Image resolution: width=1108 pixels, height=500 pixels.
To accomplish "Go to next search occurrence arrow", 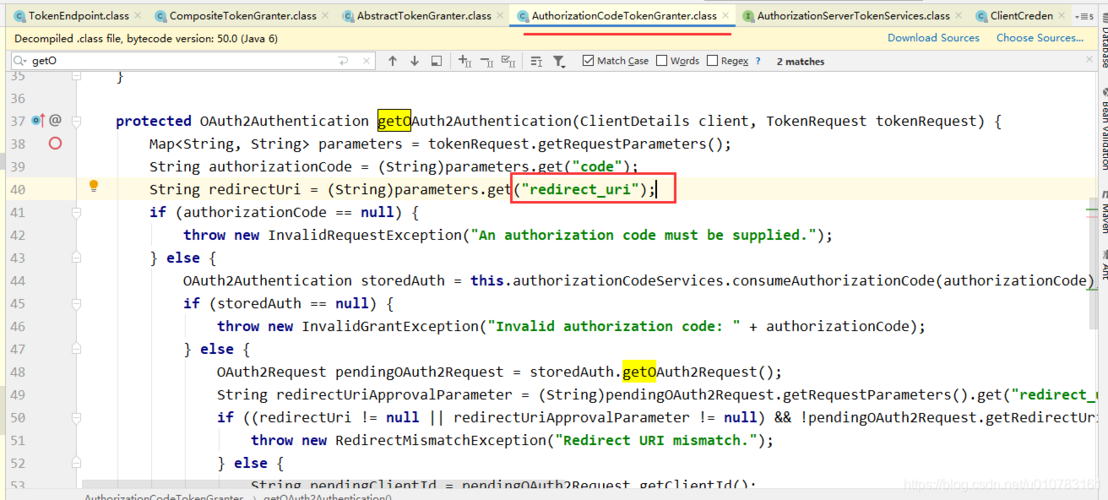I will [x=415, y=61].
